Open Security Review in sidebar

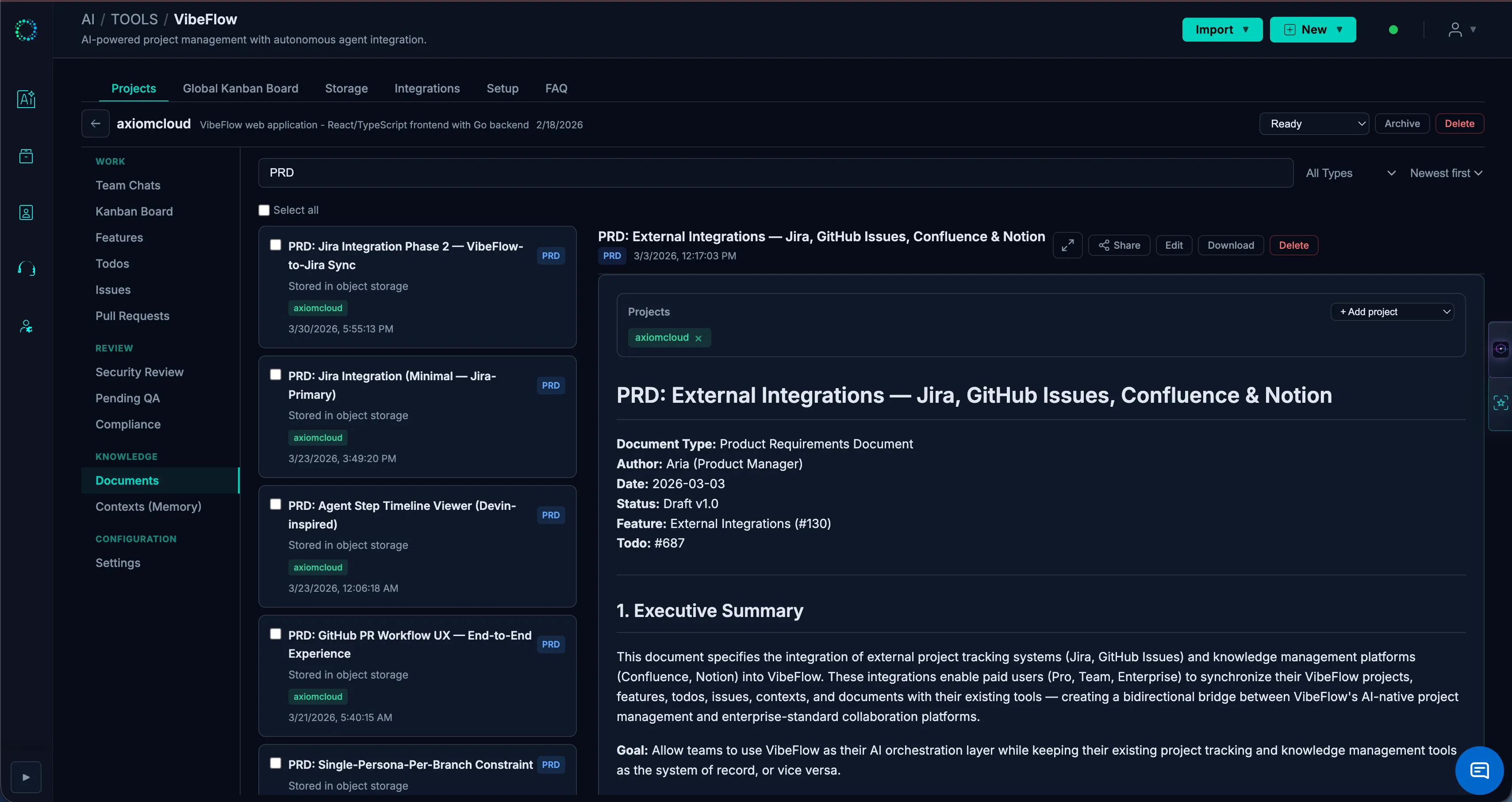point(139,372)
